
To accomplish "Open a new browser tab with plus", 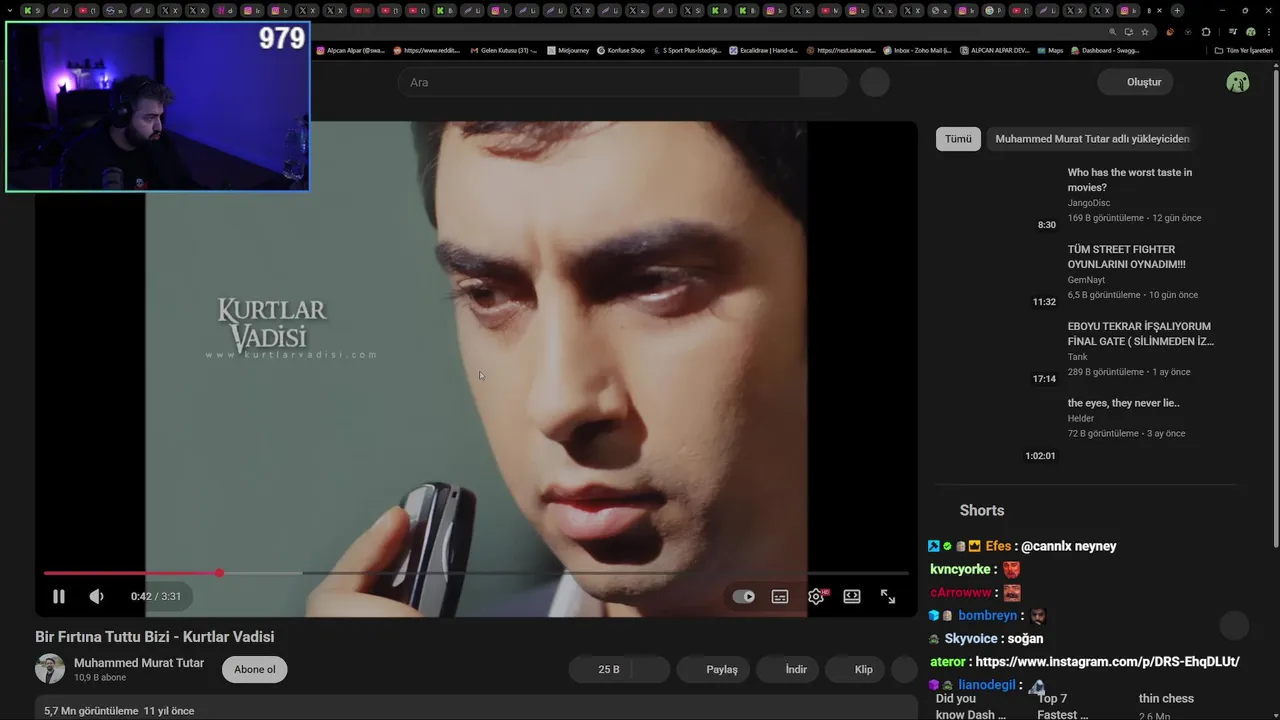I will click(1177, 11).
